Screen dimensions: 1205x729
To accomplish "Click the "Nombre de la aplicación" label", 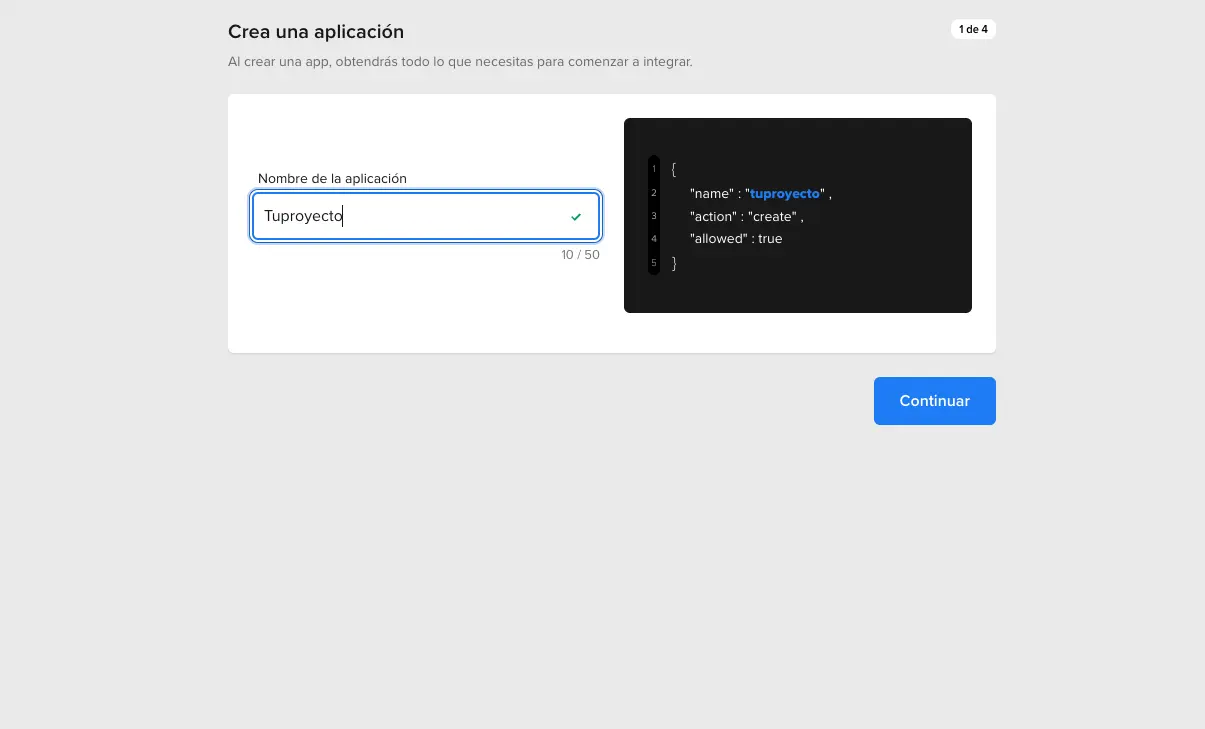I will click(332, 179).
